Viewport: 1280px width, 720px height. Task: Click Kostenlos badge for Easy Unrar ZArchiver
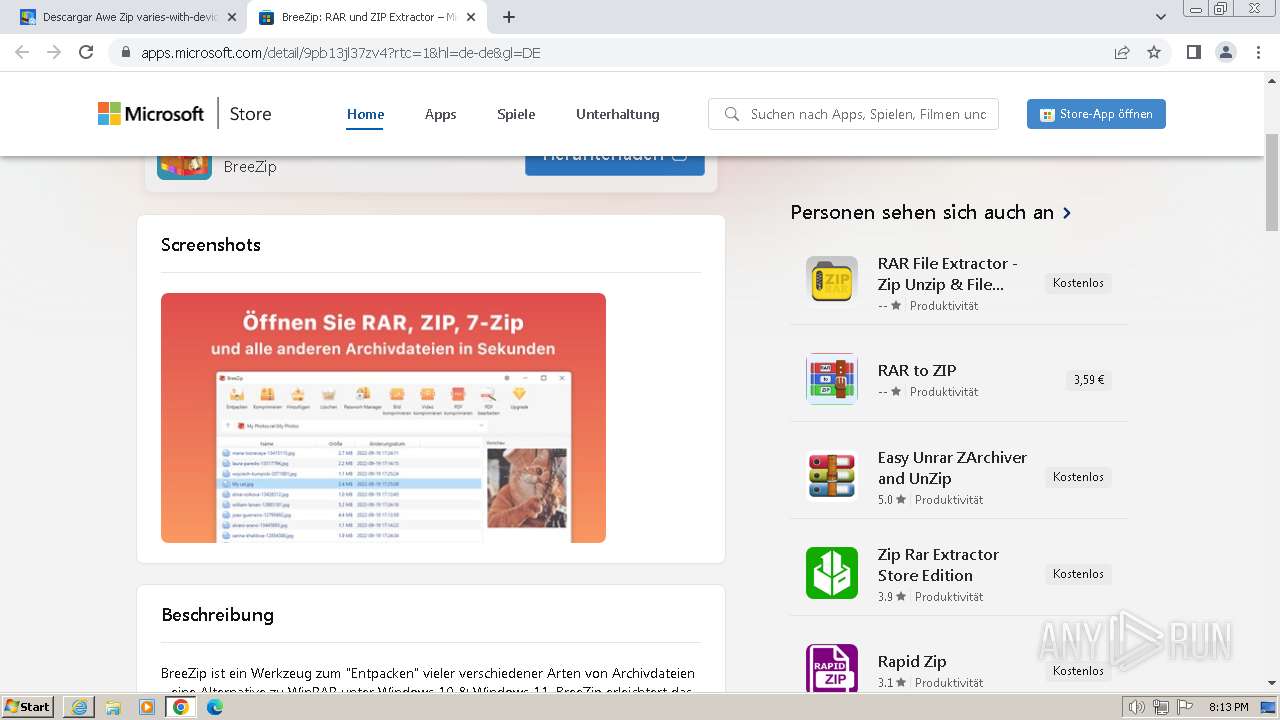pos(1078,477)
